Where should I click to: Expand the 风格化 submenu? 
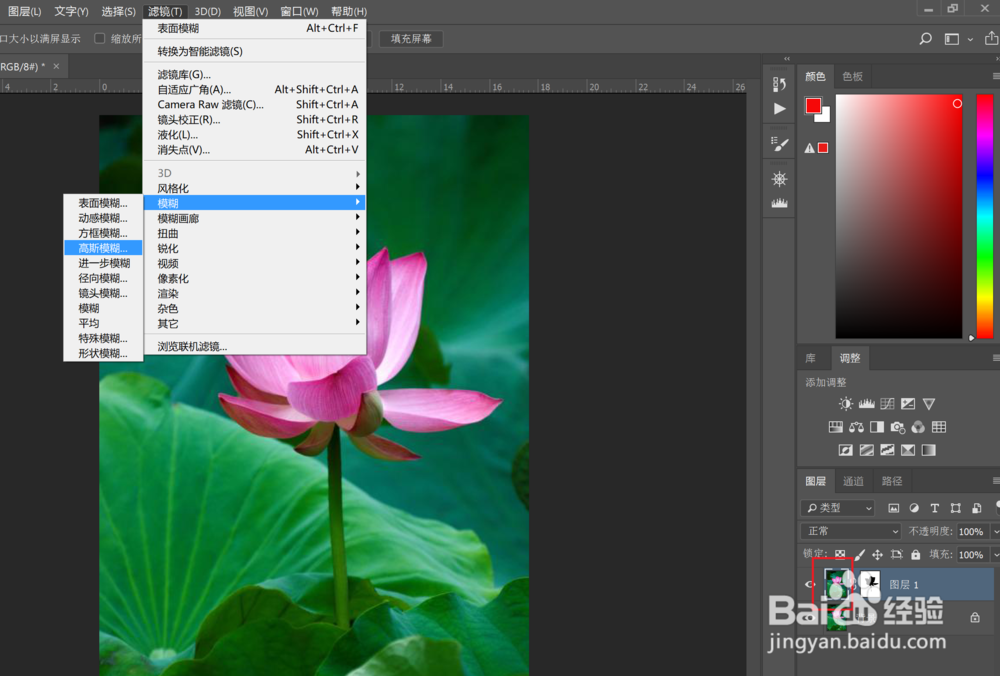coord(255,188)
